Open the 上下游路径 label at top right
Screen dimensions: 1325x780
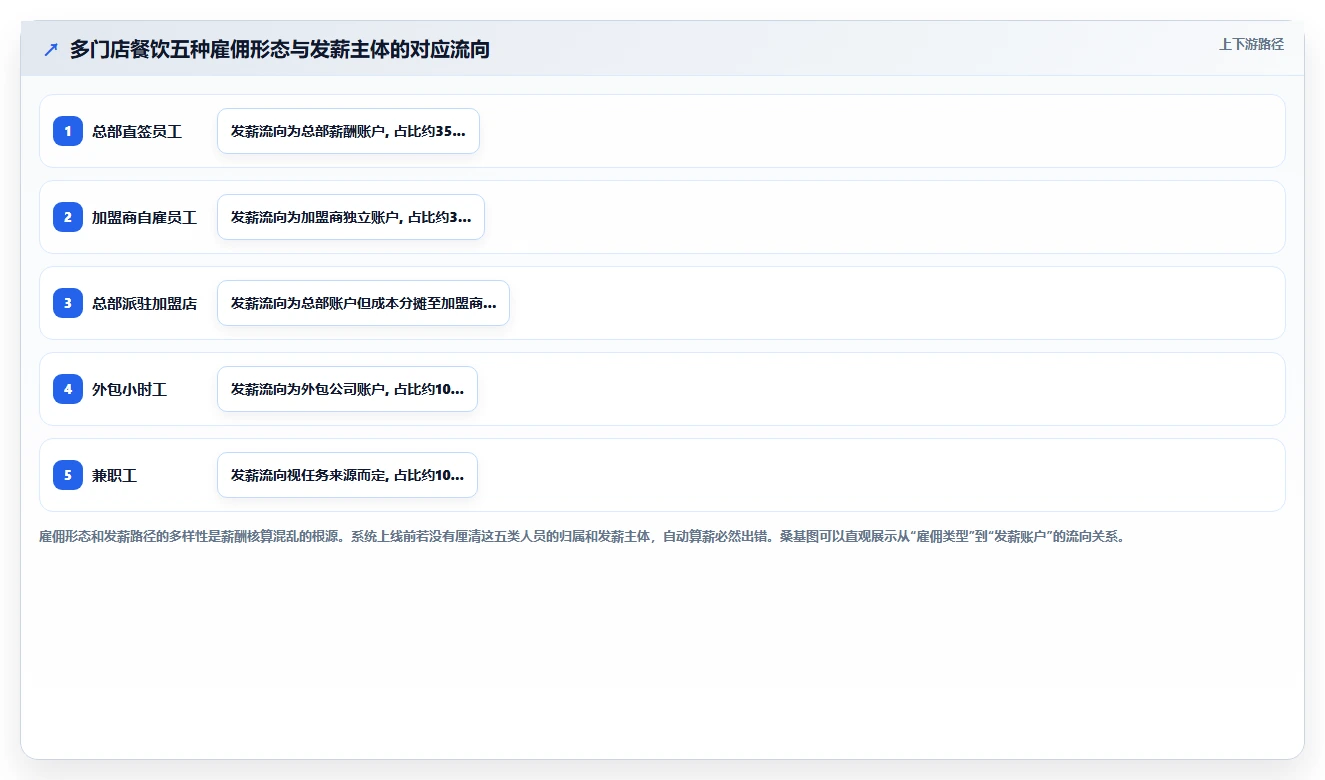(1251, 44)
